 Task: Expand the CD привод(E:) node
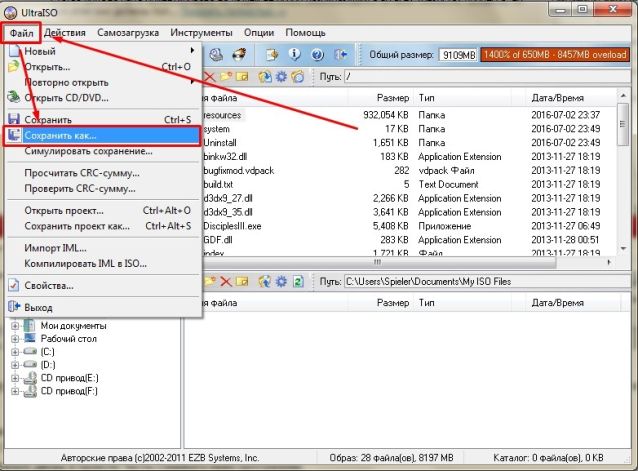15,378
